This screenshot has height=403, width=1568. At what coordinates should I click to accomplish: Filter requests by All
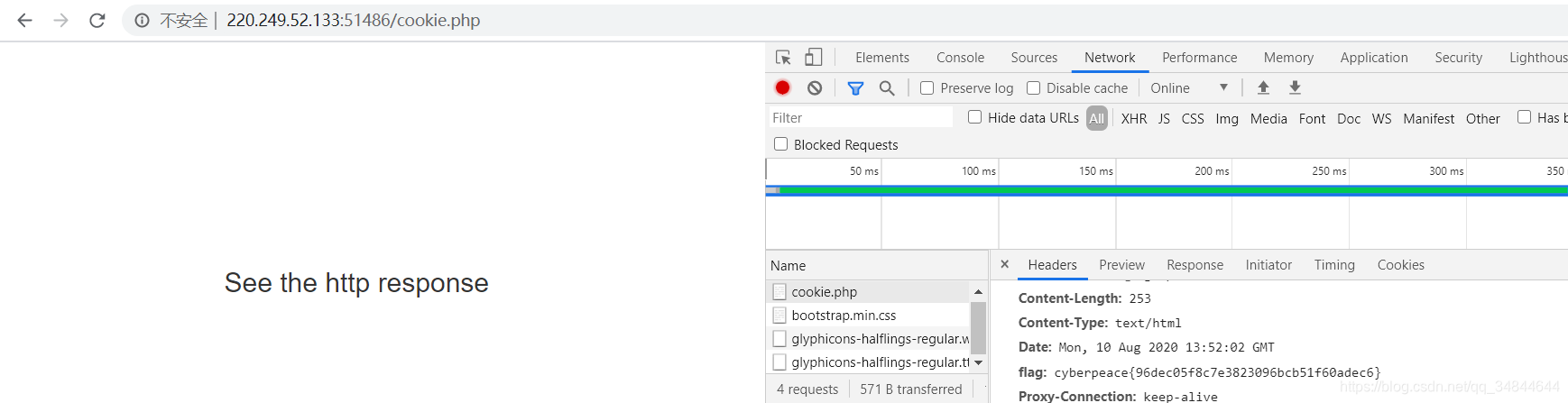pyautogui.click(x=1096, y=118)
